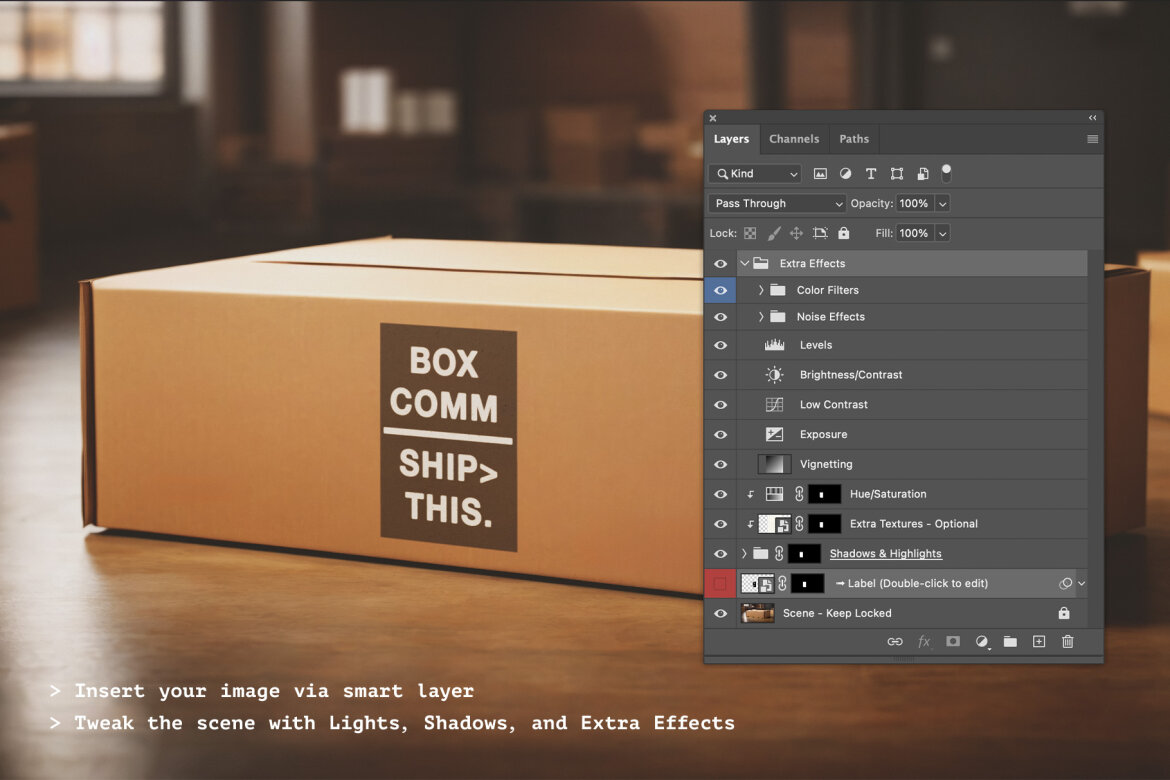Open the Layers panel menu
1170x780 pixels.
click(1092, 139)
